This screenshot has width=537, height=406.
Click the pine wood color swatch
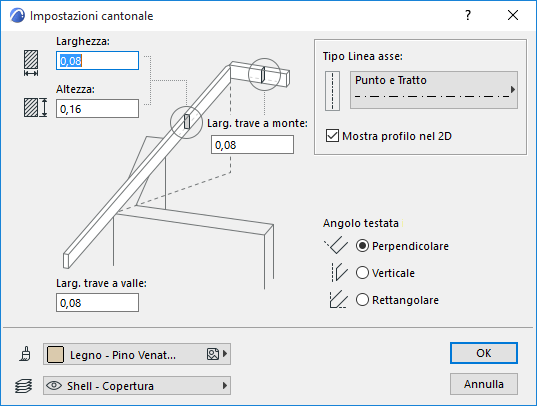click(x=55, y=354)
